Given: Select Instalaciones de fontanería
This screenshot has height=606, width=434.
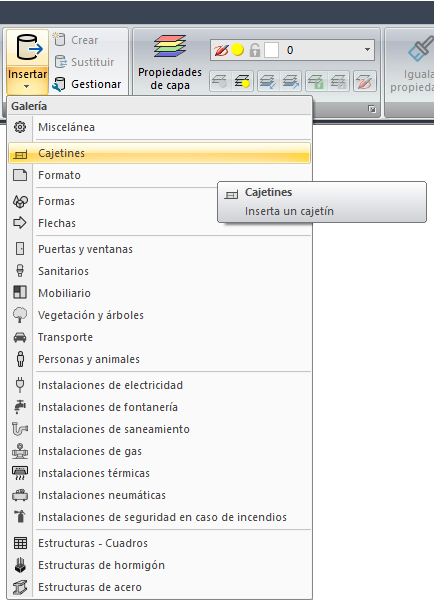Looking at the screenshot, I should (159, 407).
